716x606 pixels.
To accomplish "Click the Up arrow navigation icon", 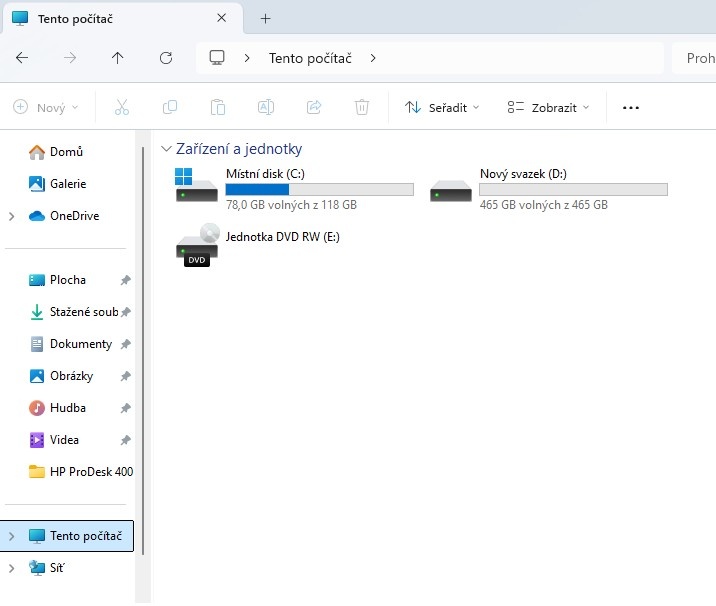I will pyautogui.click(x=118, y=58).
